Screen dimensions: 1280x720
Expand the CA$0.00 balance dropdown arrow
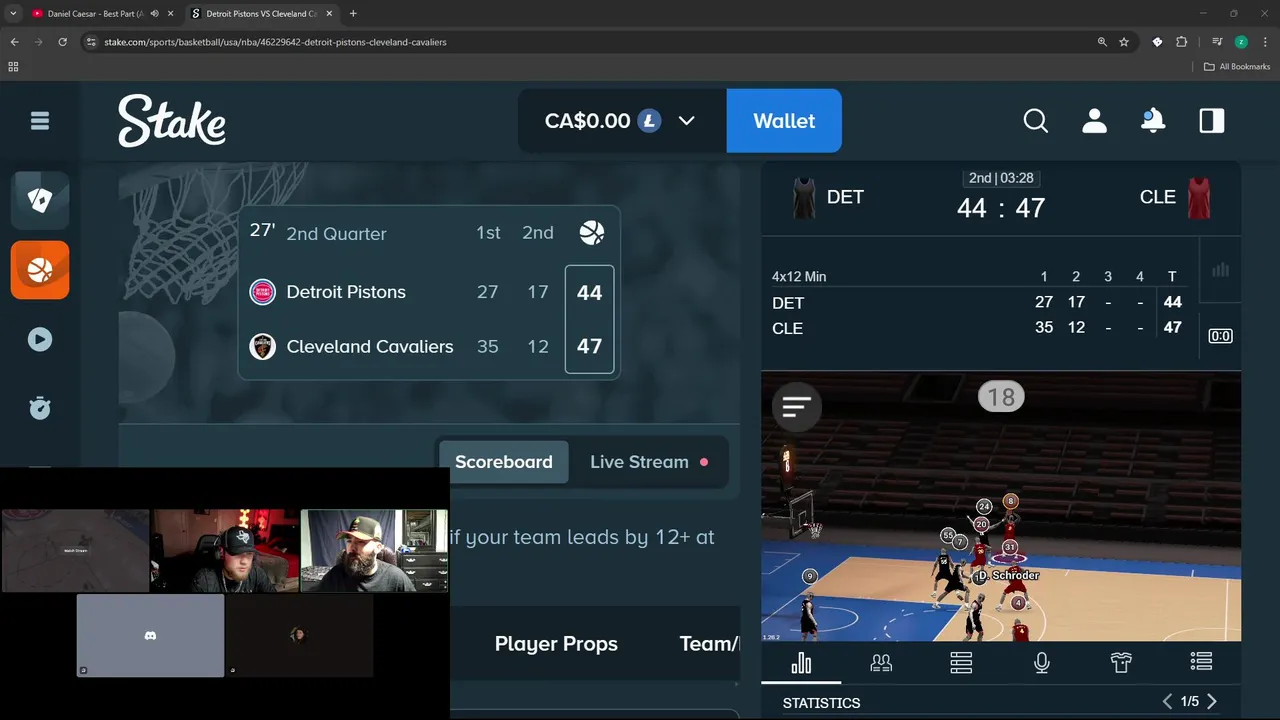point(686,121)
